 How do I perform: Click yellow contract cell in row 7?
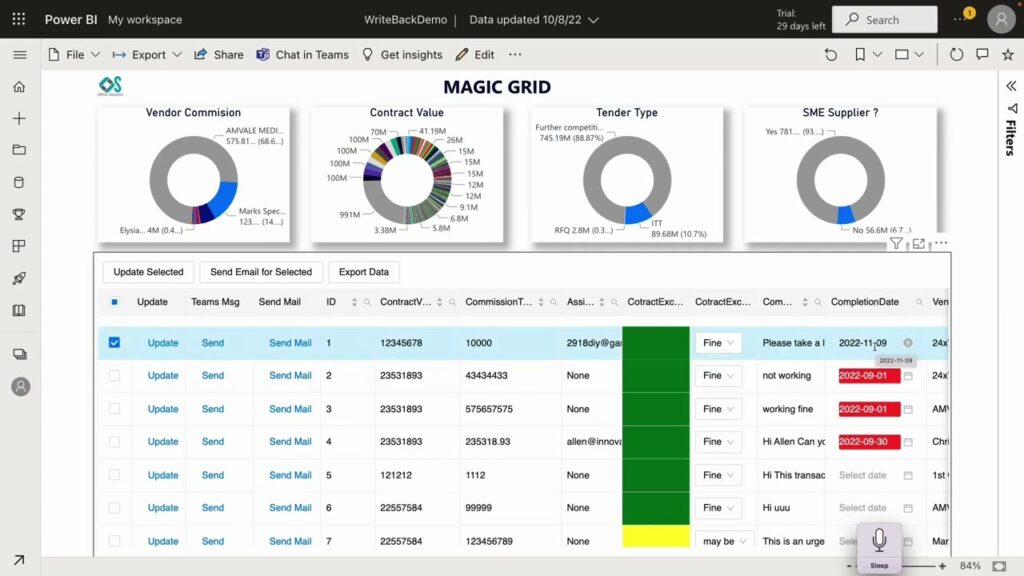tap(656, 536)
